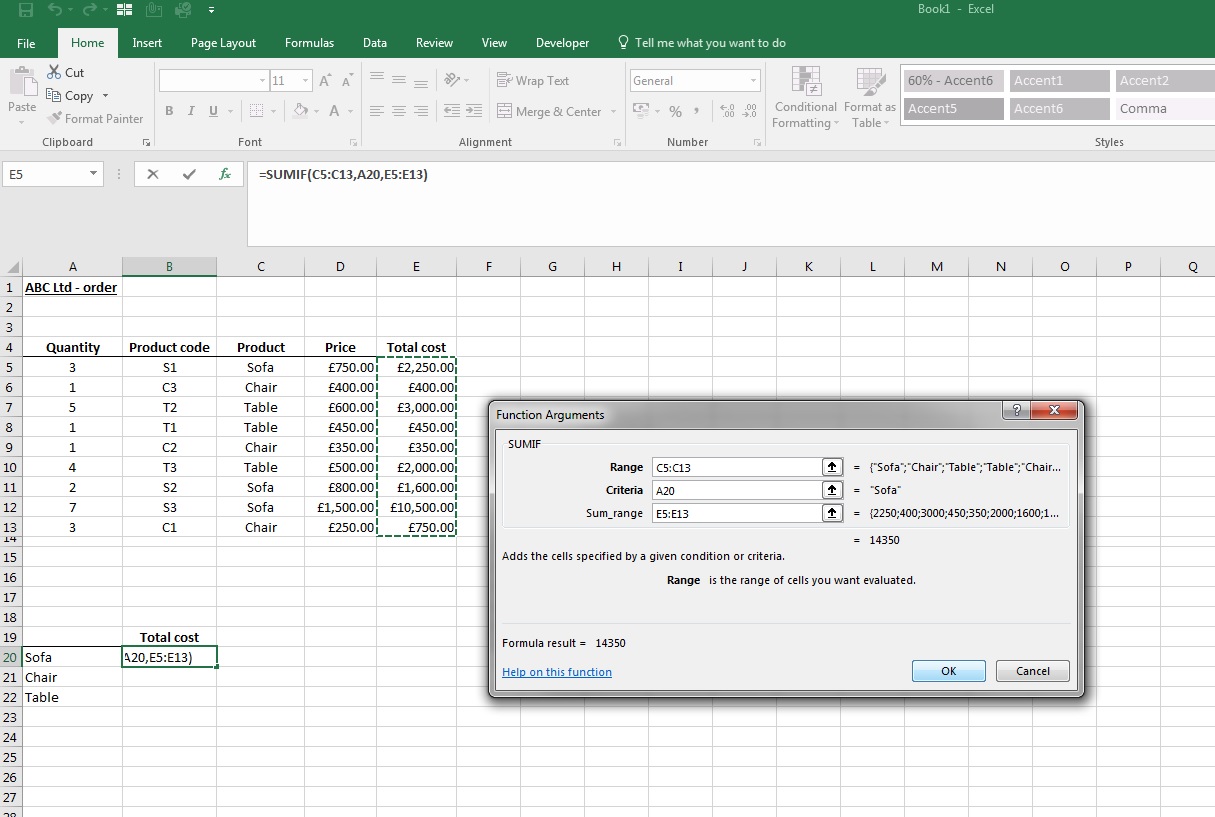Apply the 60% - Accent6 cell style
This screenshot has height=817, width=1215.
[x=953, y=81]
